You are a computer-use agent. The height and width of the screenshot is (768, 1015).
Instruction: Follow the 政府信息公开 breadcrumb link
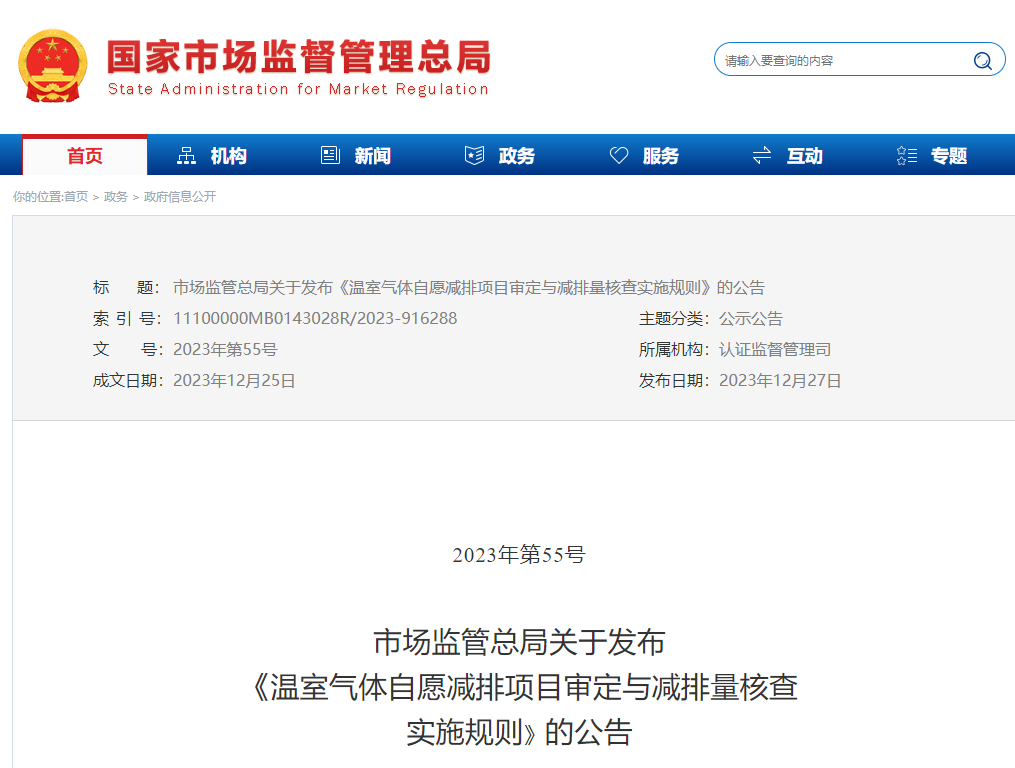click(x=181, y=197)
